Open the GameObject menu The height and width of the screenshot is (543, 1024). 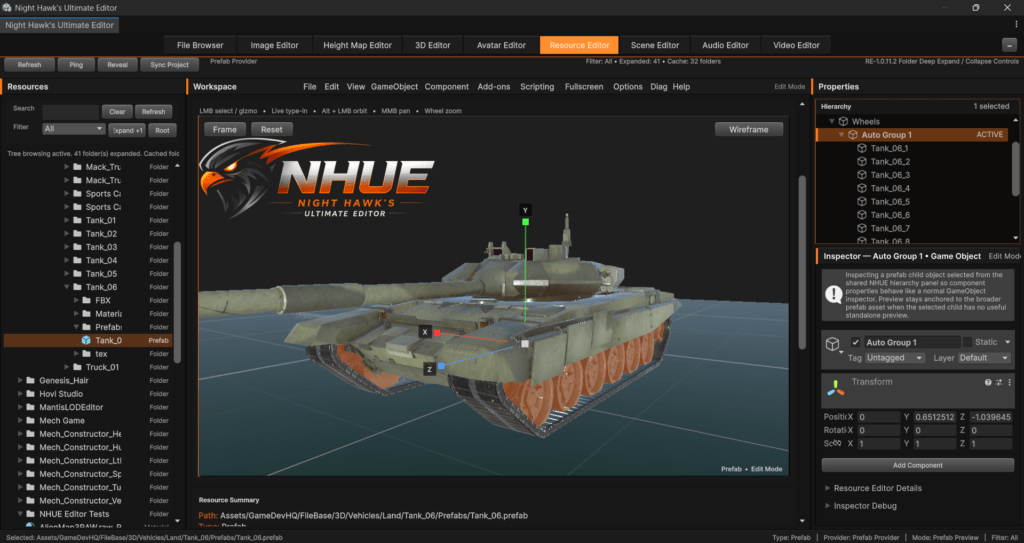[x=394, y=86]
